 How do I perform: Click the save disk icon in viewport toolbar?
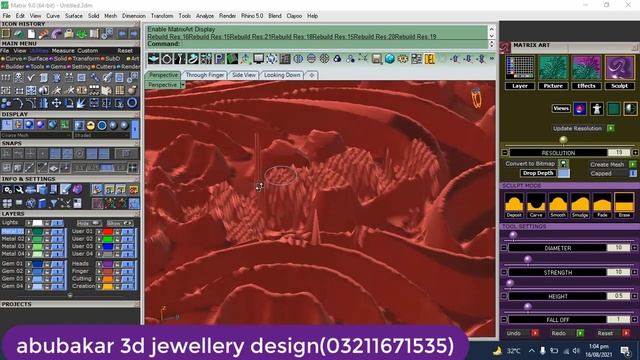(x=376, y=59)
